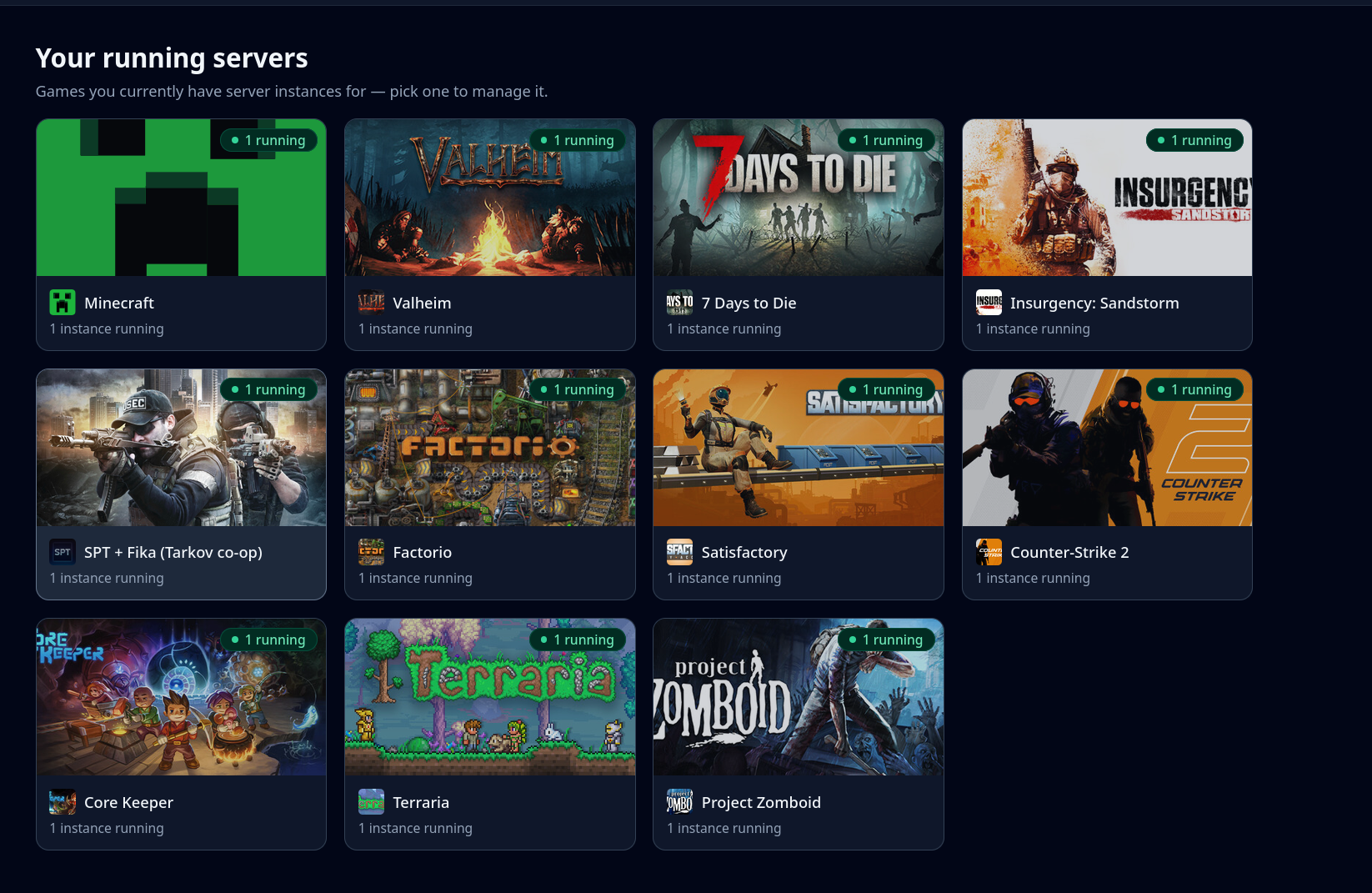Click the Core Keeper small icon

pos(63,801)
